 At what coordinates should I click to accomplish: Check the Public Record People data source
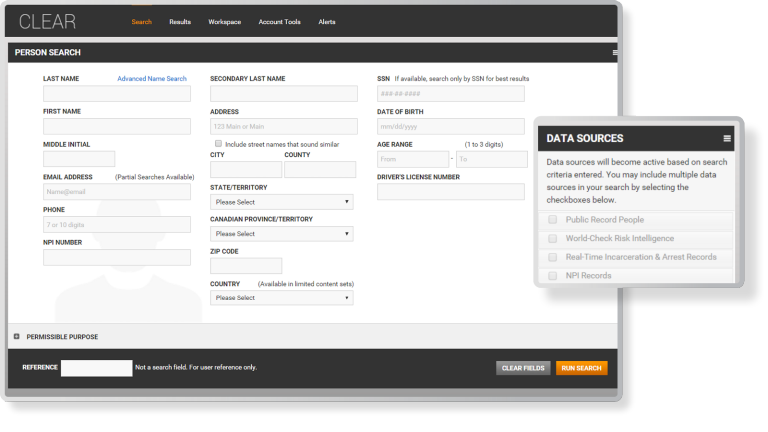point(552,220)
